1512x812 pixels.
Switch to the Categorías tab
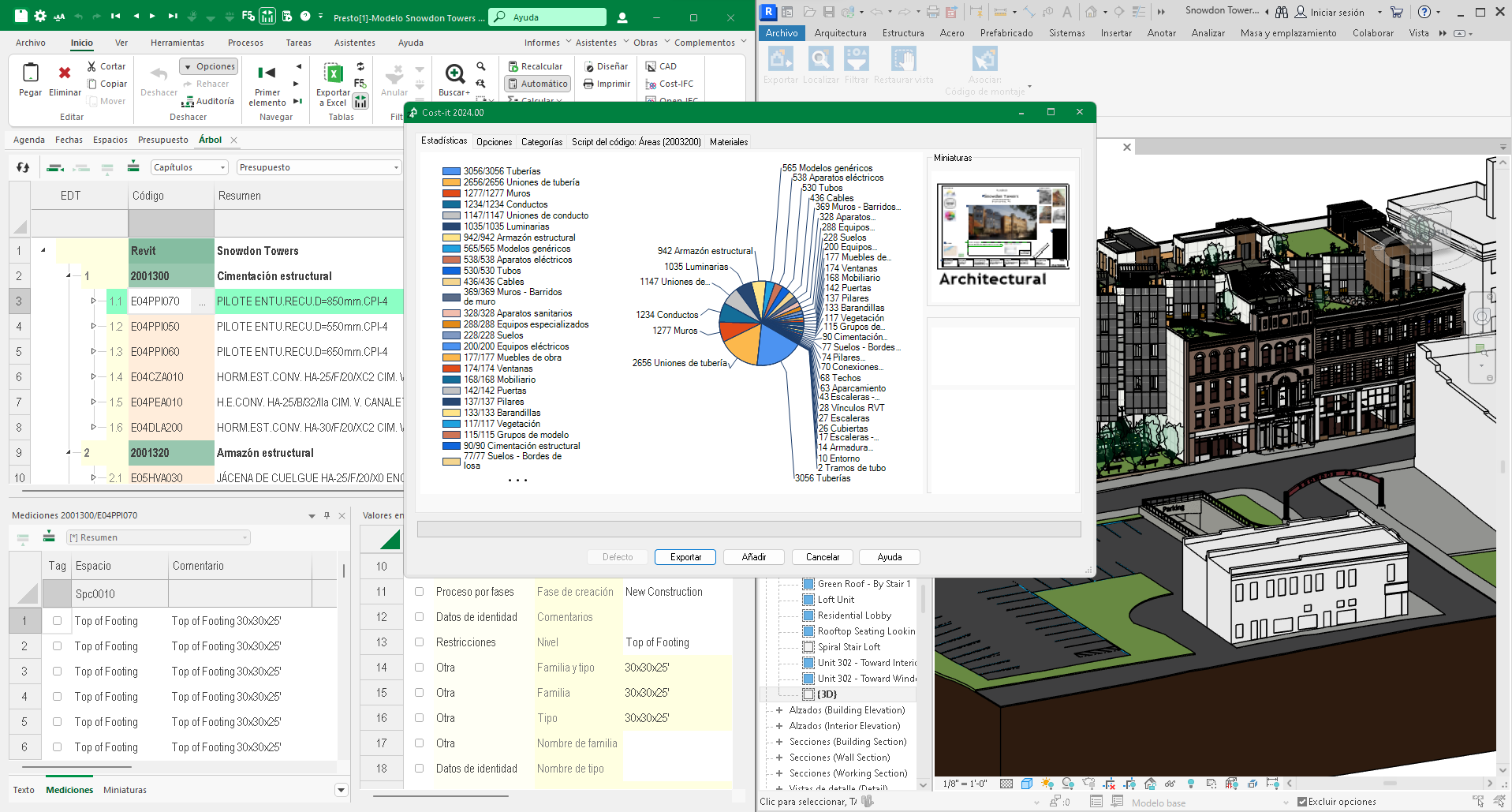(x=542, y=142)
